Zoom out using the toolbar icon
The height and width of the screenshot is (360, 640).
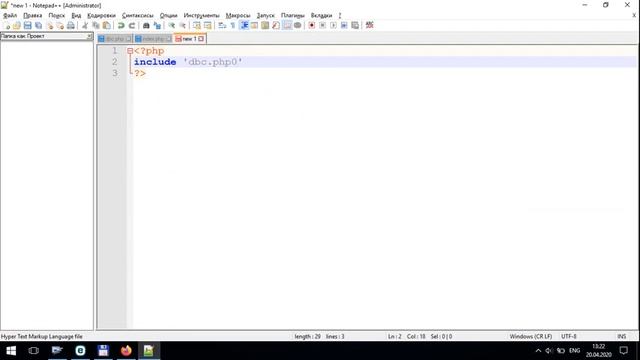[182, 25]
